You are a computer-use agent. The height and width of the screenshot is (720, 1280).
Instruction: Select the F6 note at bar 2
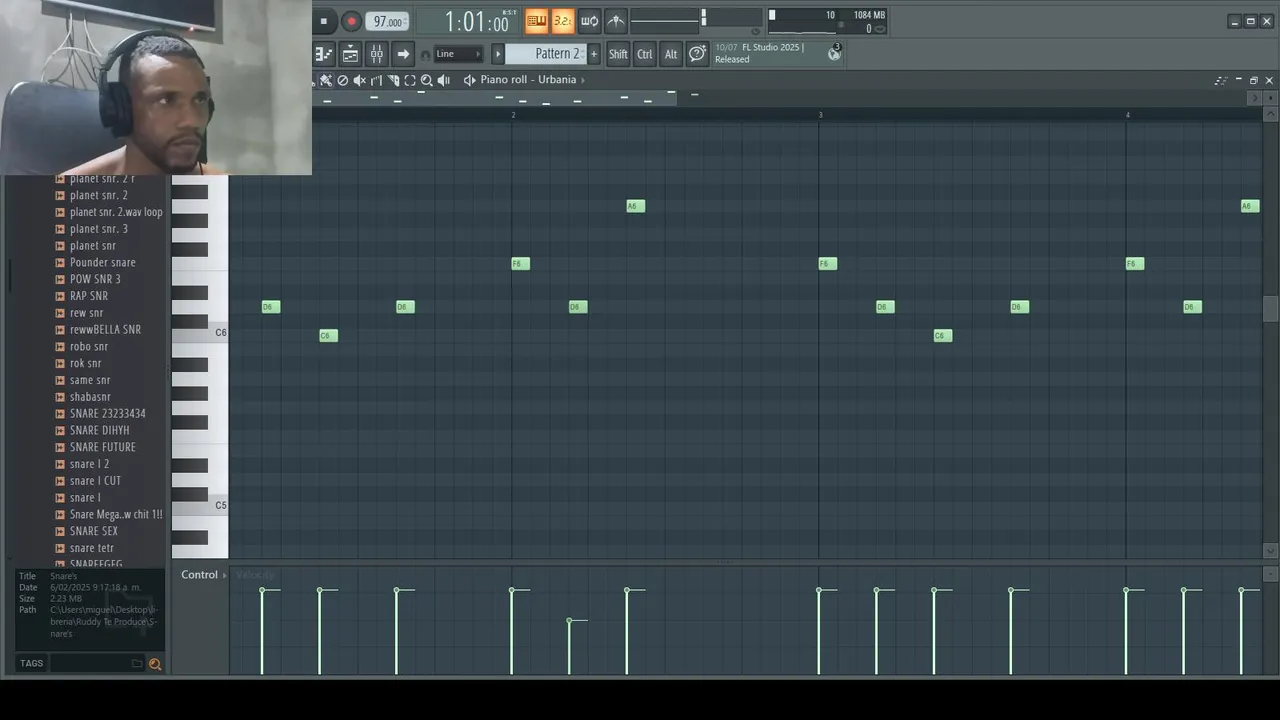(521, 264)
